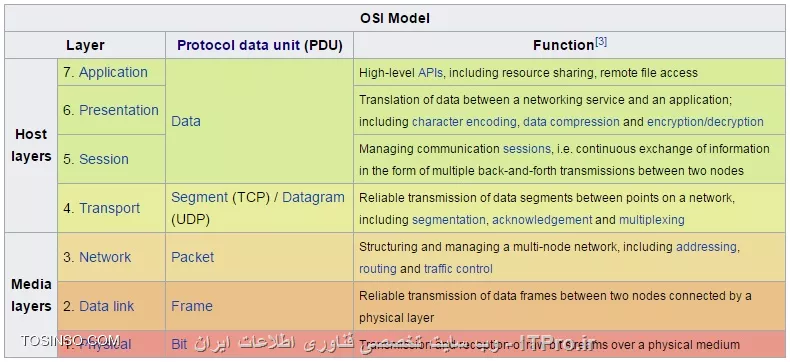Viewport: 790px width, 362px height.
Task: Follow the segmentation link
Action: point(449,220)
